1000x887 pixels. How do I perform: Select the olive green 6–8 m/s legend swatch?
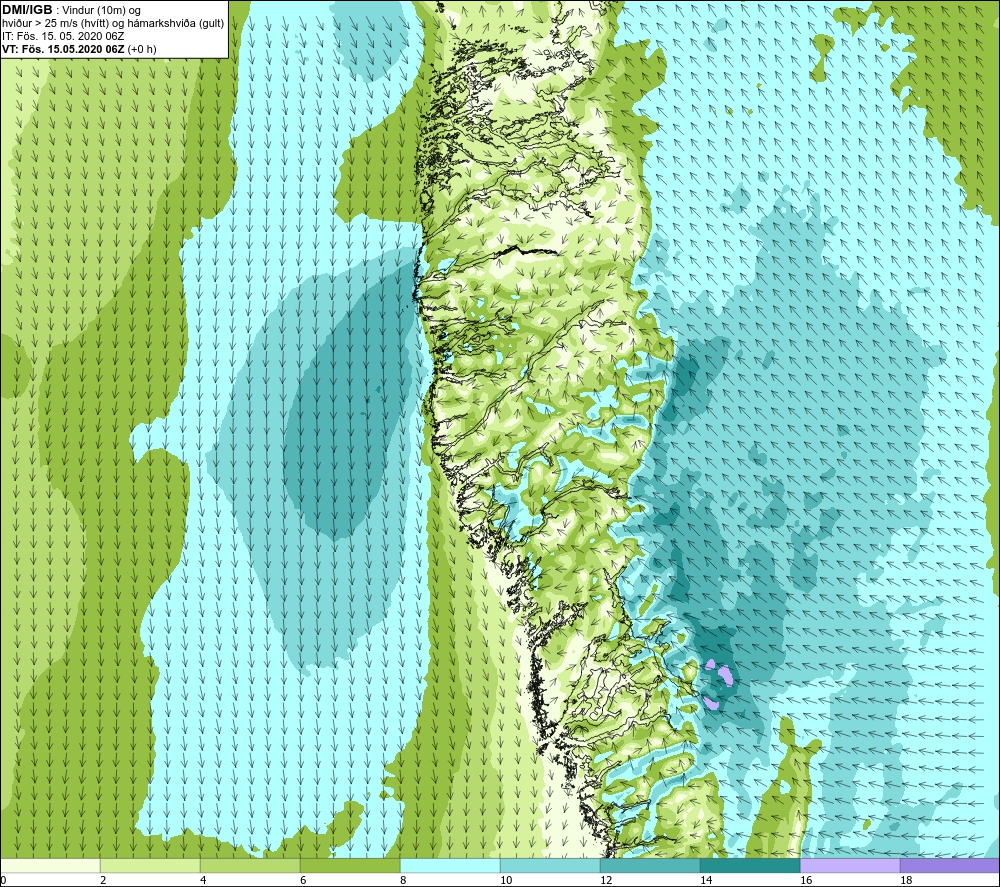click(350, 865)
